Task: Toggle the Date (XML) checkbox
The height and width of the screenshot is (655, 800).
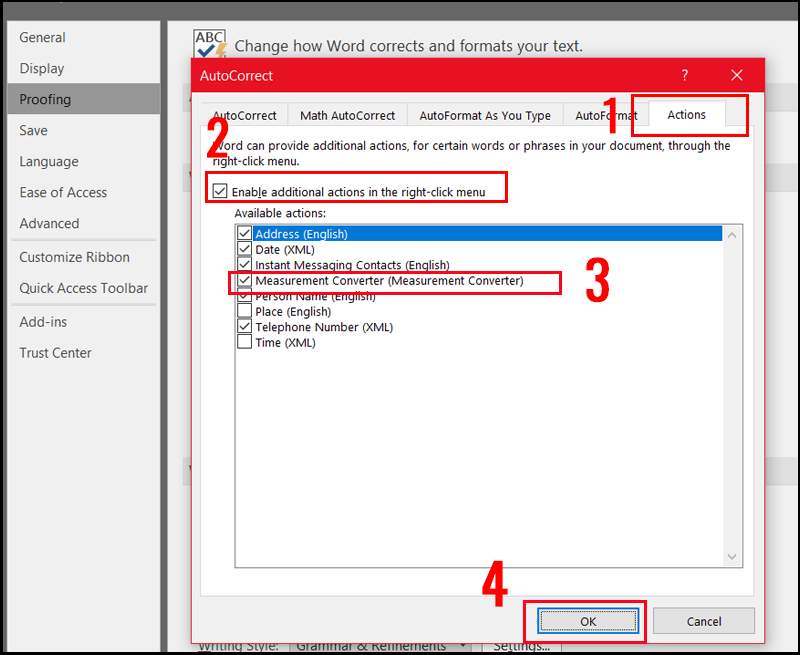Action: tap(244, 249)
